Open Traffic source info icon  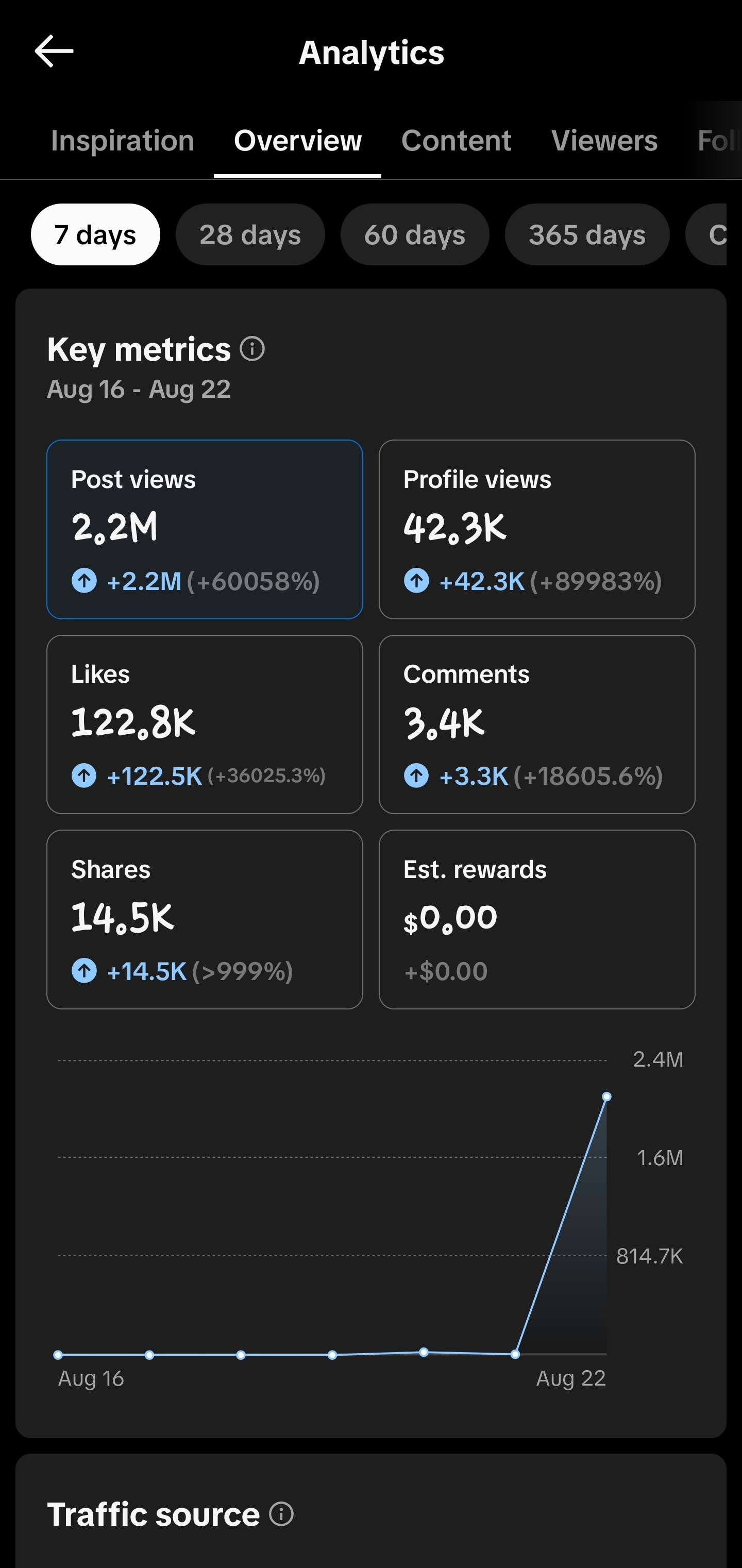281,1513
